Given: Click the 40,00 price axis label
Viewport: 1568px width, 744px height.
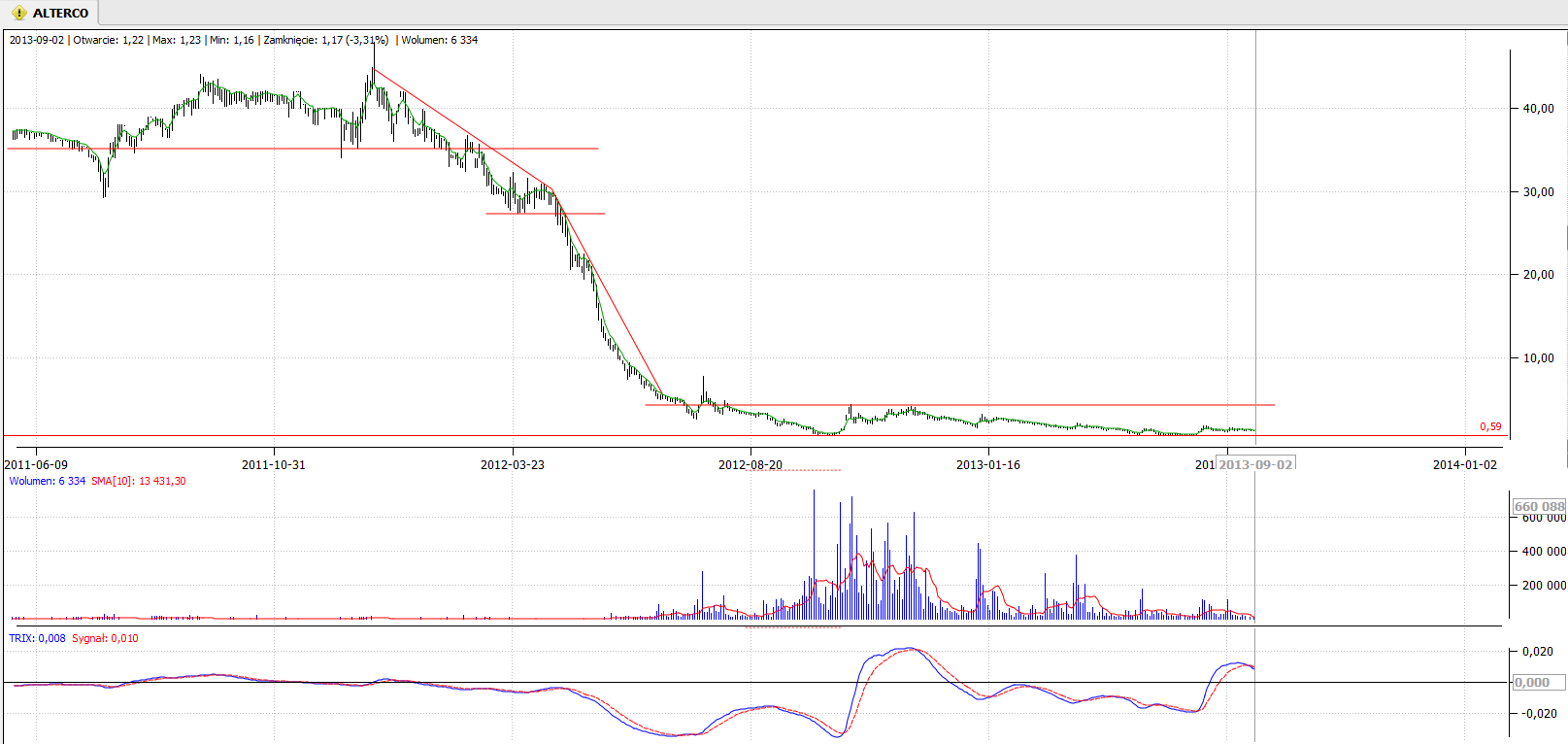Looking at the screenshot, I should coord(1538,109).
